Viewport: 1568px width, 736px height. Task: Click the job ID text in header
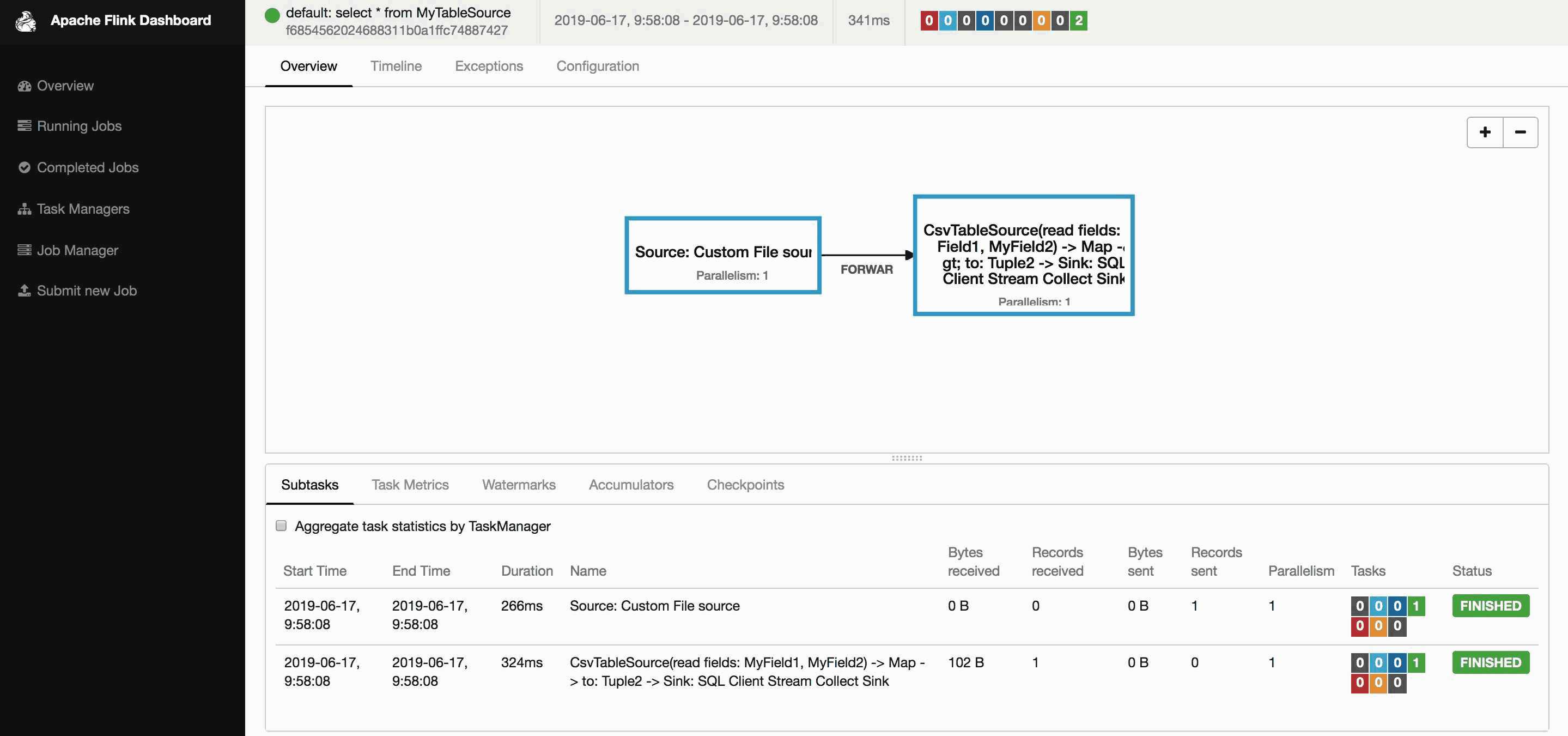(x=397, y=31)
